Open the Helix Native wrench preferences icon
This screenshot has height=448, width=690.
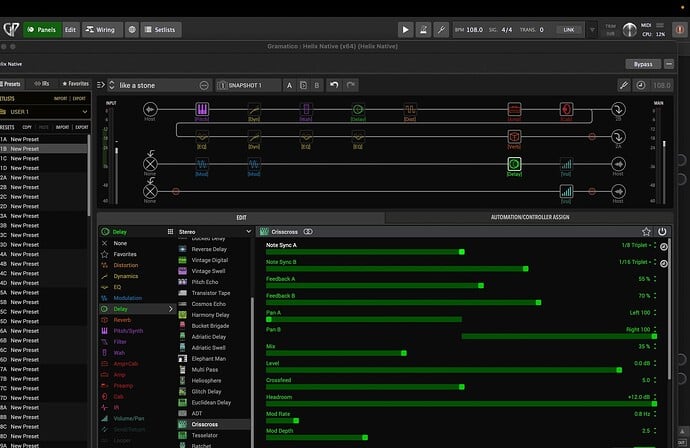pyautogui.click(x=624, y=85)
